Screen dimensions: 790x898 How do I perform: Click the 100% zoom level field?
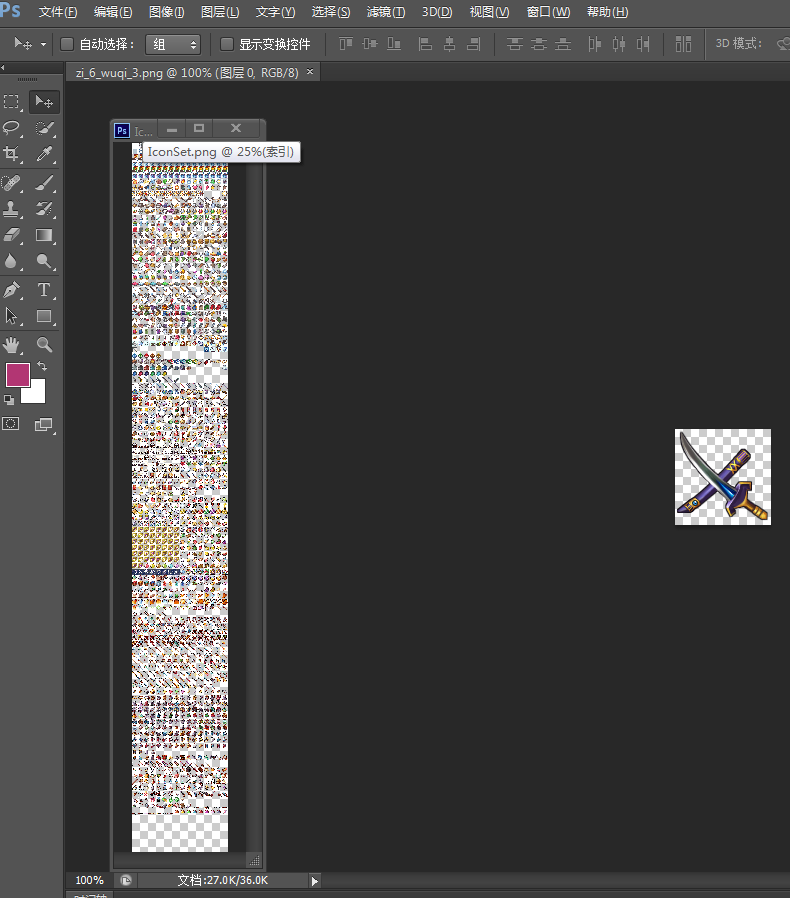click(89, 880)
